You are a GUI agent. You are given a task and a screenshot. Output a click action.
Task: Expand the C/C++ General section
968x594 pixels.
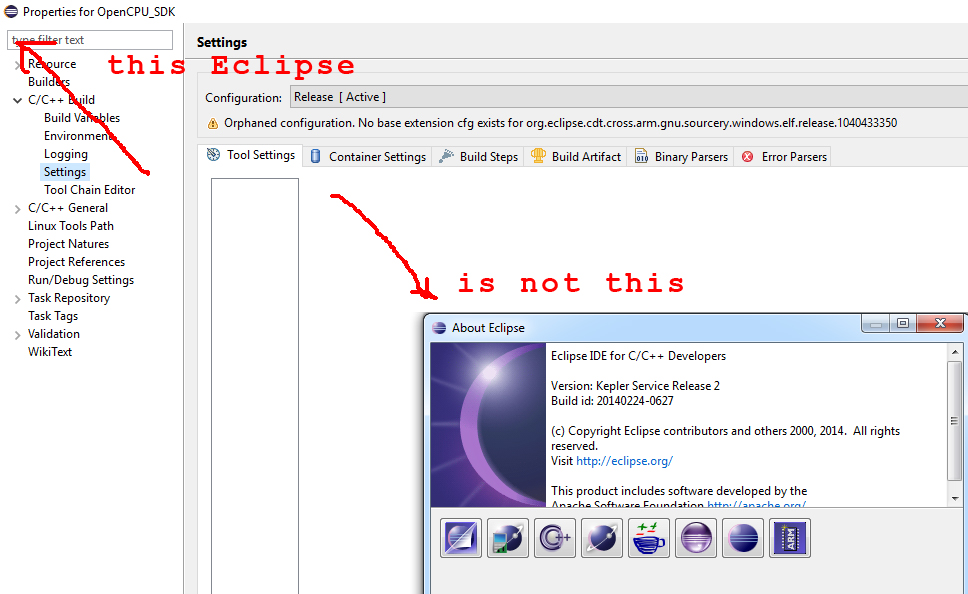tap(17, 207)
